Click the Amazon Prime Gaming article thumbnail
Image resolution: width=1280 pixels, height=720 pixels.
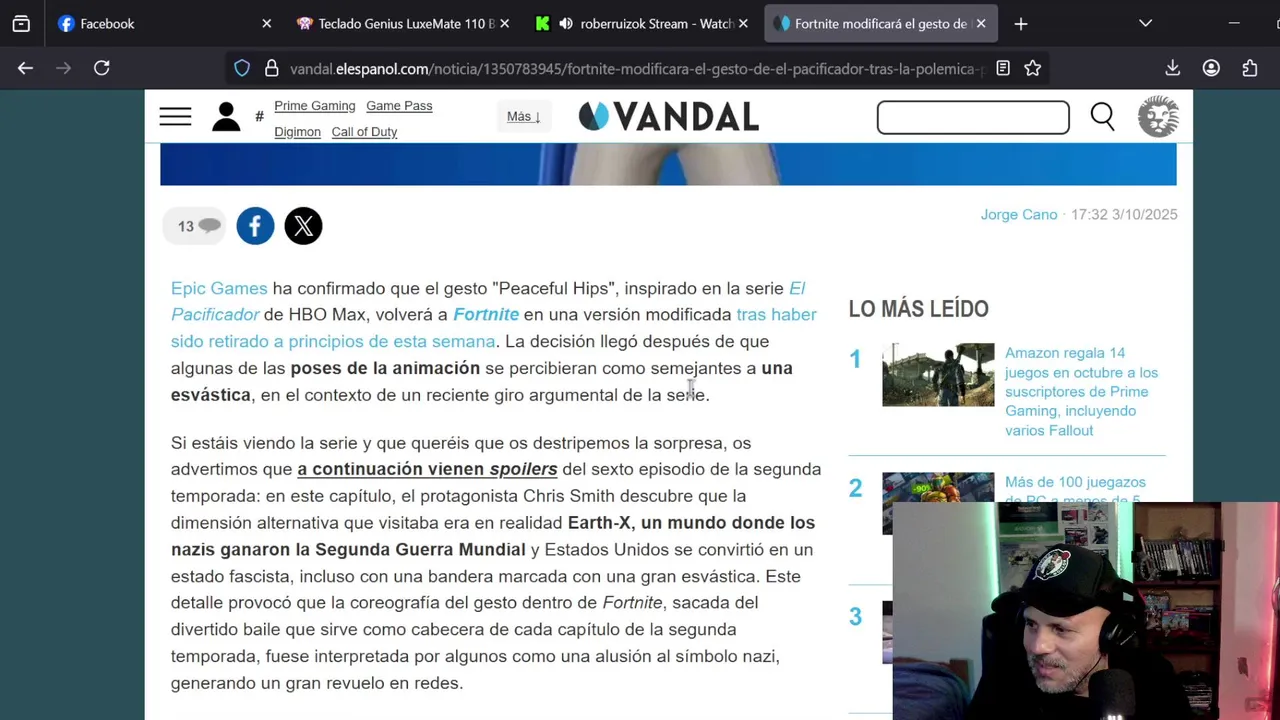pos(938,375)
